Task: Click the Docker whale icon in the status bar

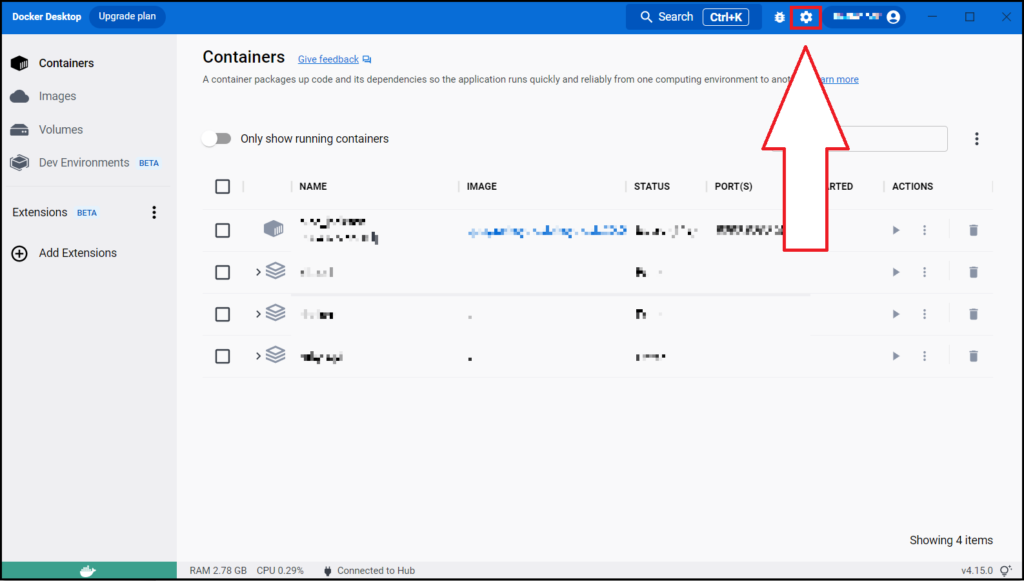Action: [x=88, y=569]
